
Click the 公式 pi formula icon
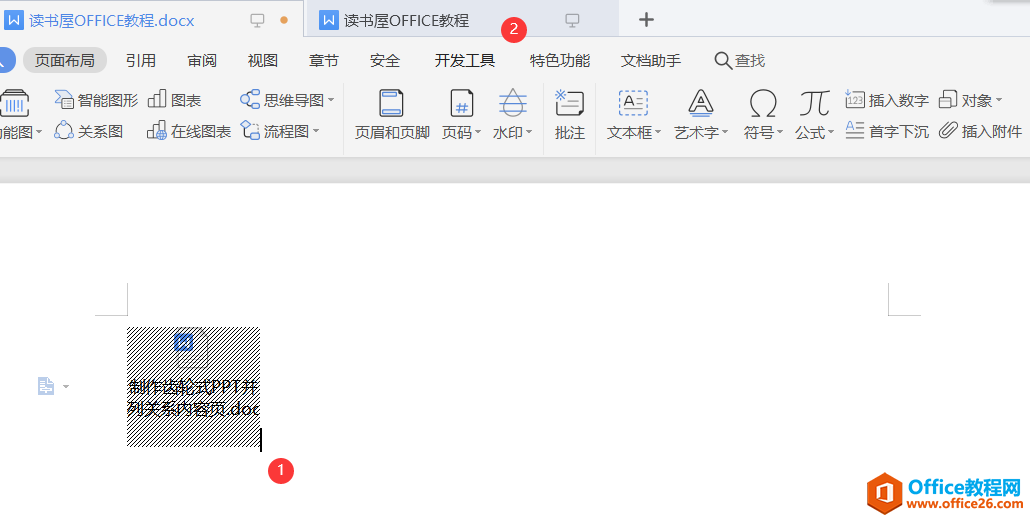click(x=815, y=104)
